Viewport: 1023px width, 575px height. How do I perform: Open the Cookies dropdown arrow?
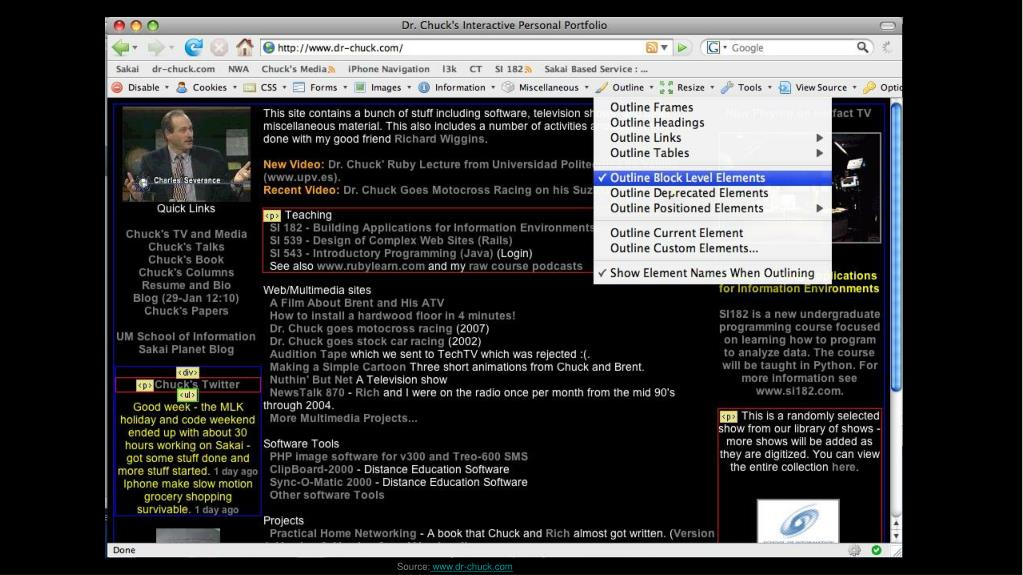tap(234, 87)
